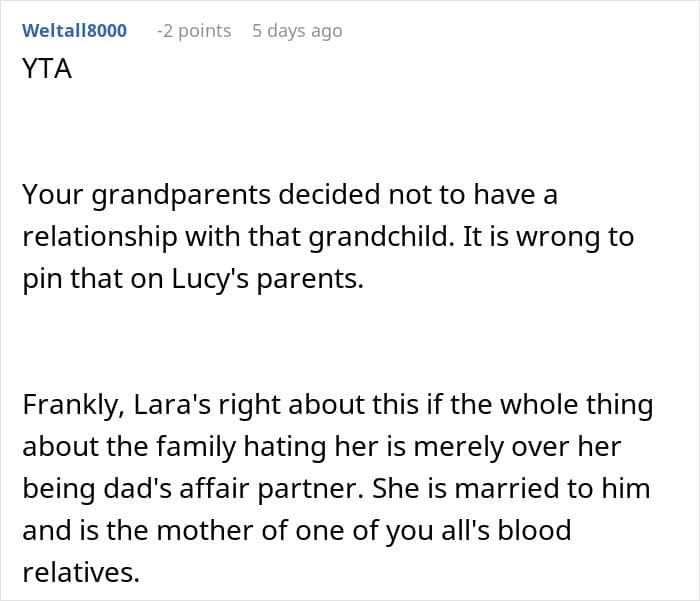Click the "5 days ago" timestamp
Viewport: 700px width, 601px height.
click(297, 31)
